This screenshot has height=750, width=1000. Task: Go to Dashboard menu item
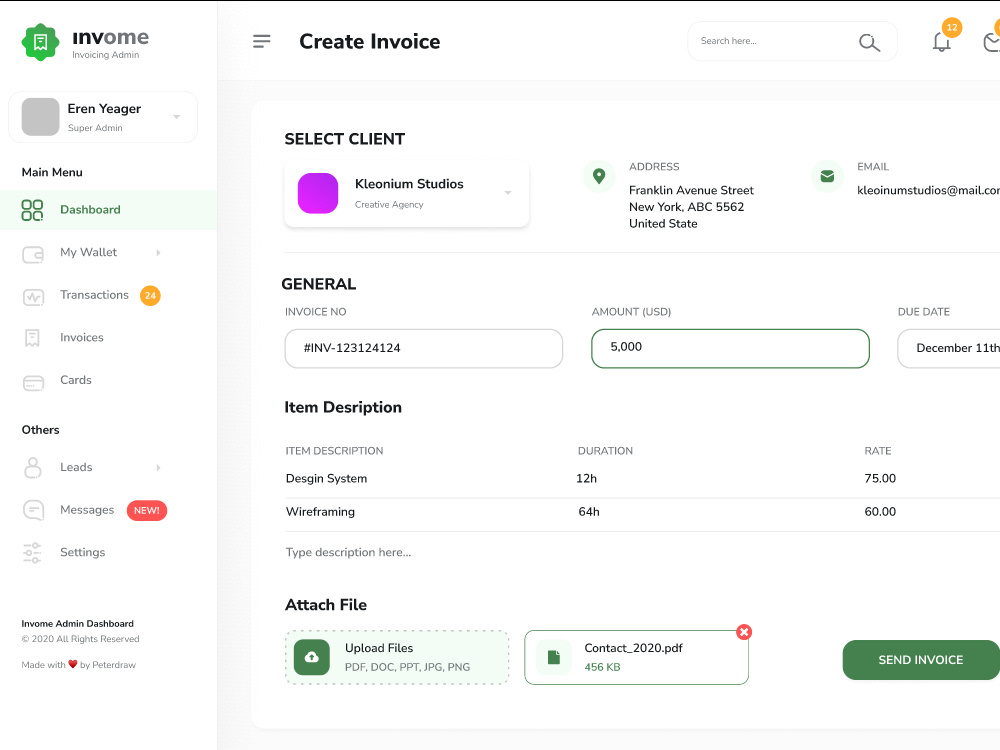[108, 210]
